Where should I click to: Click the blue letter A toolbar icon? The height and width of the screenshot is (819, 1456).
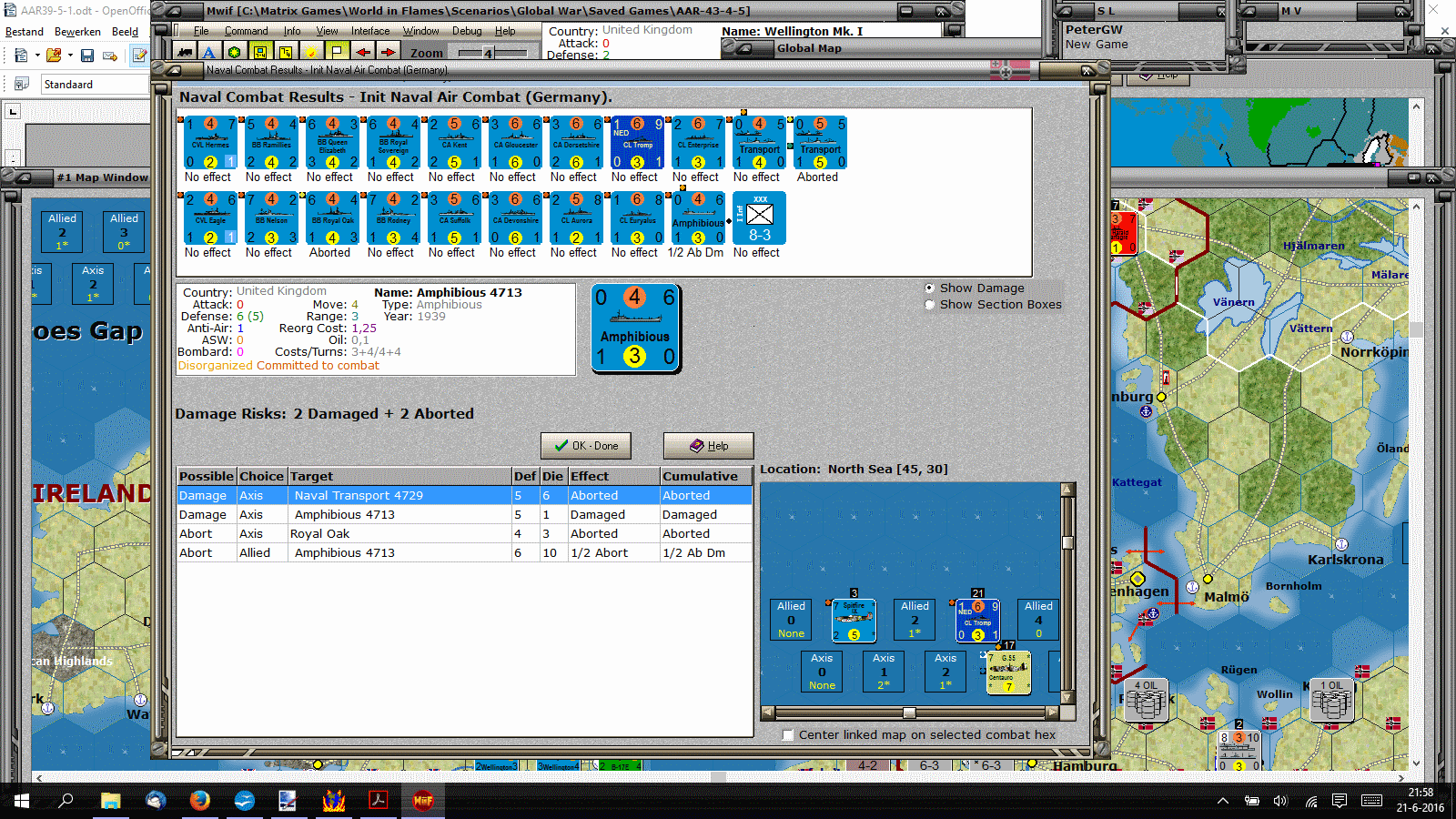click(209, 53)
